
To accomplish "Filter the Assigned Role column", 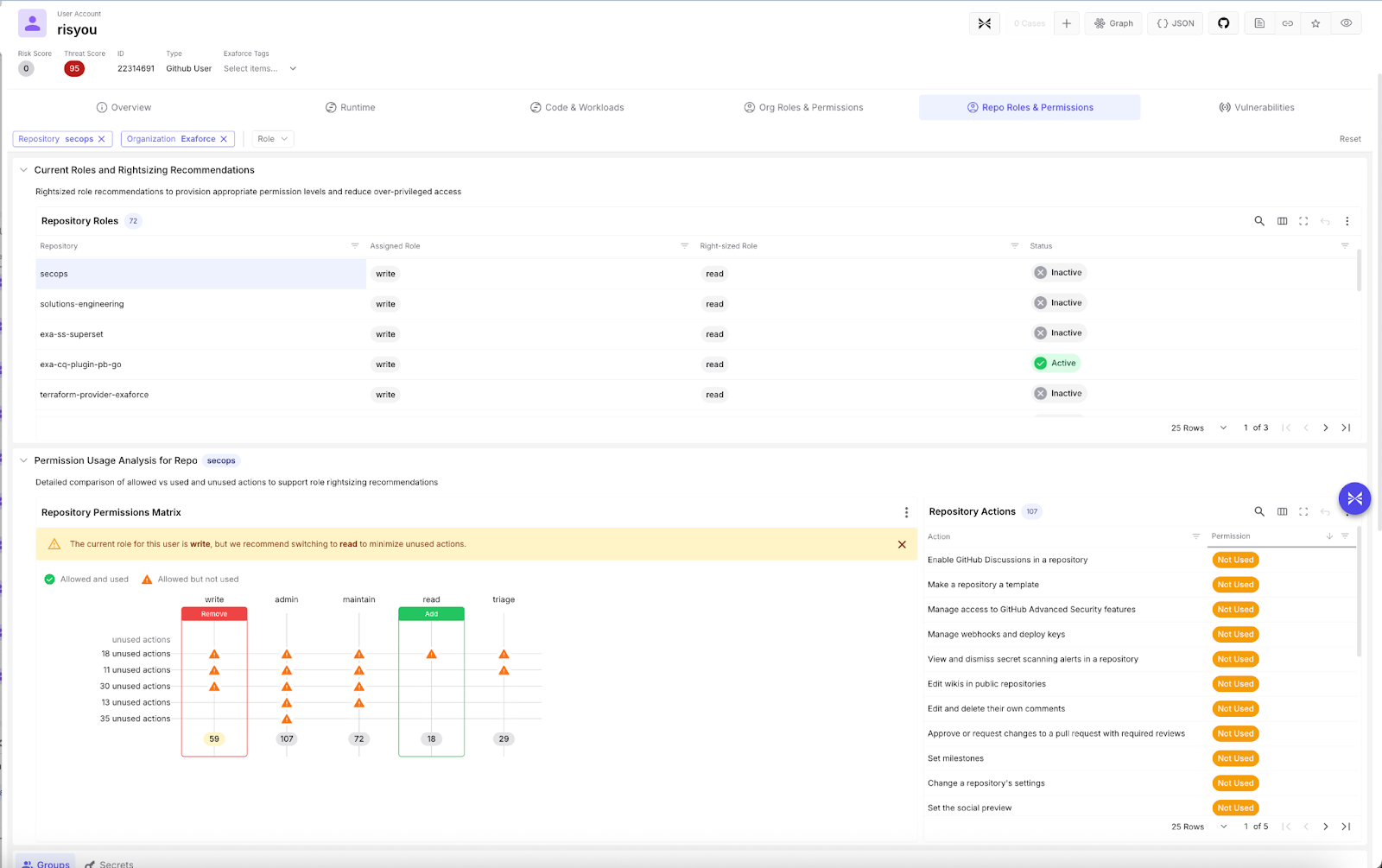I will click(685, 246).
